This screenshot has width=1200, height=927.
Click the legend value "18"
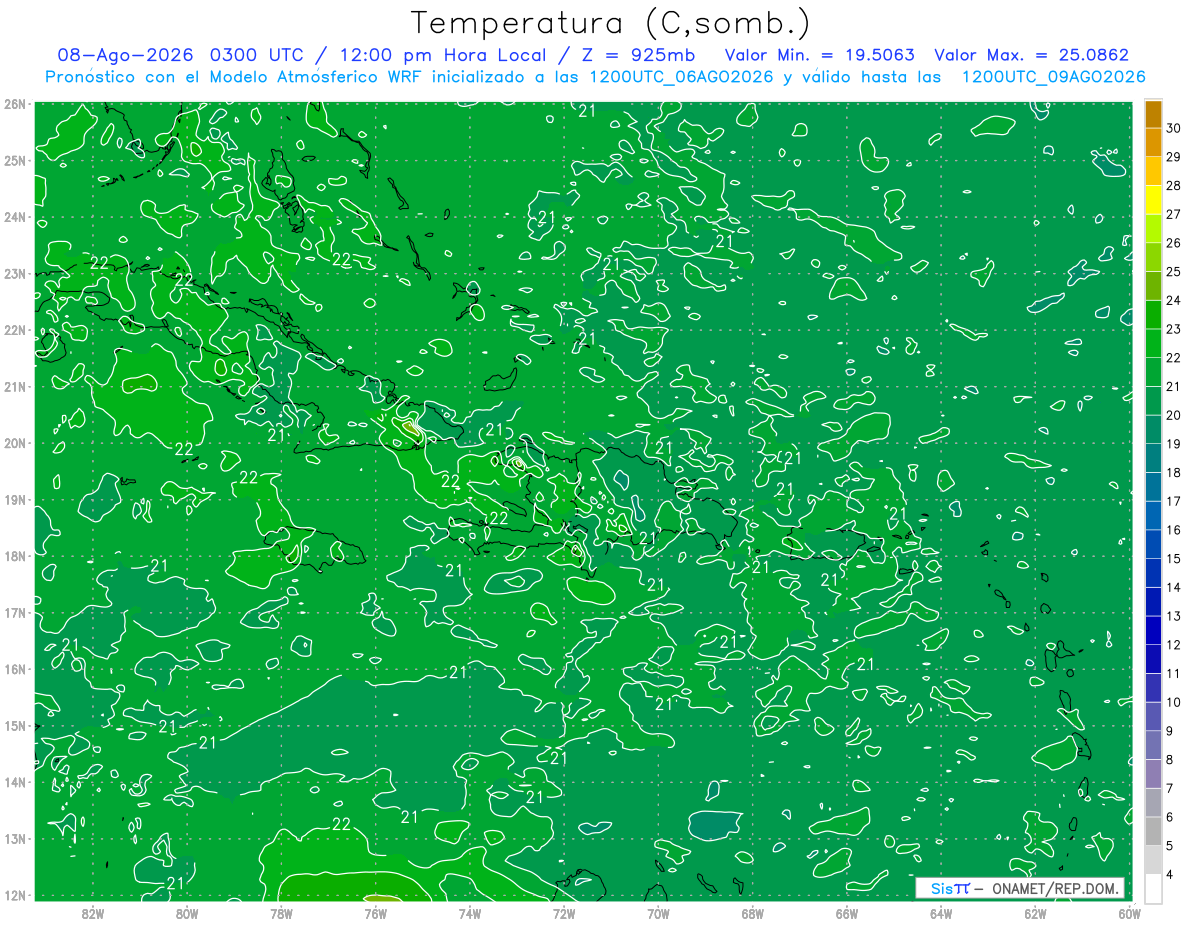pos(1174,472)
